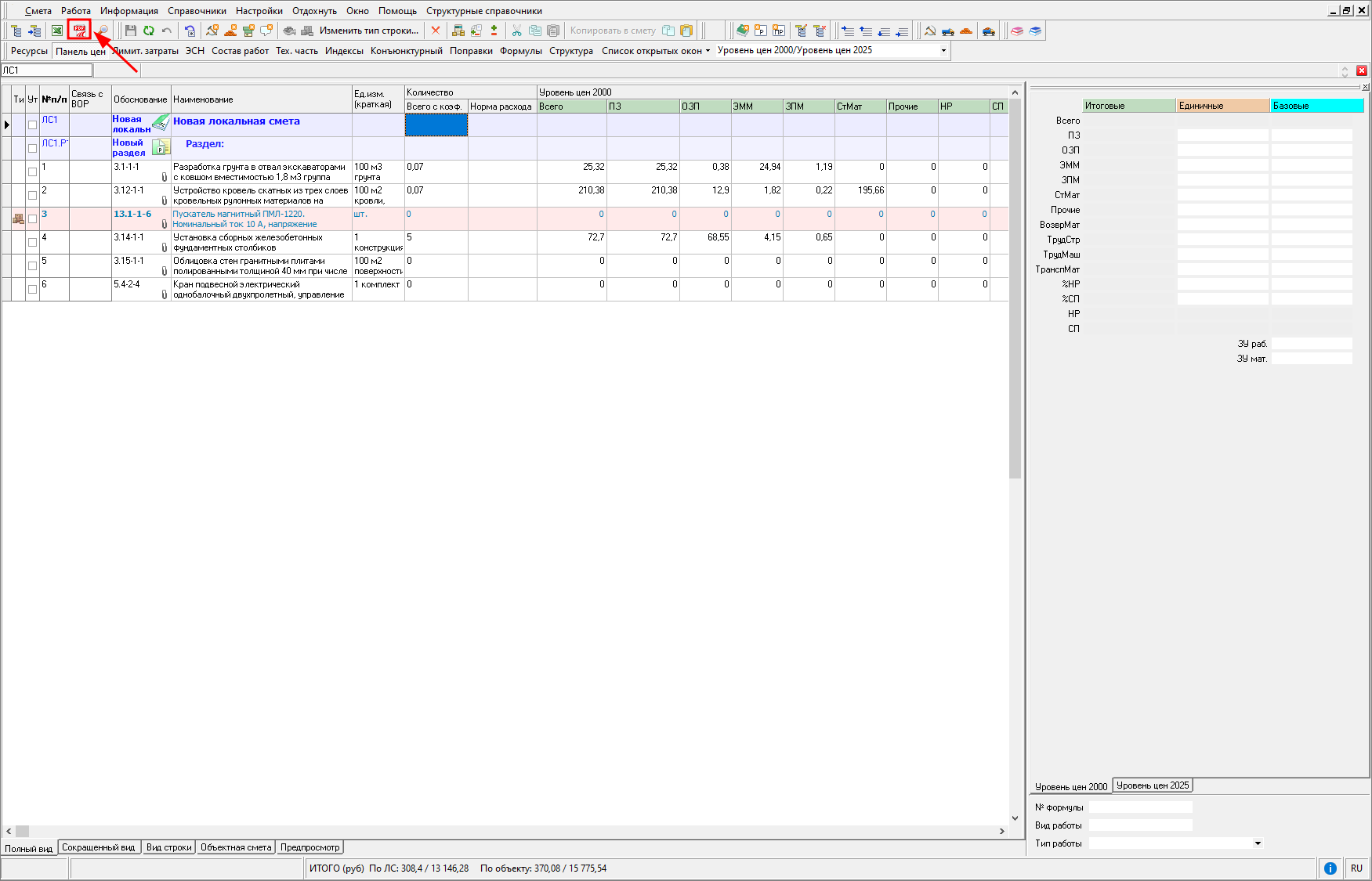Click the № формулы input field
The image size is (1372, 881).
point(1140,807)
